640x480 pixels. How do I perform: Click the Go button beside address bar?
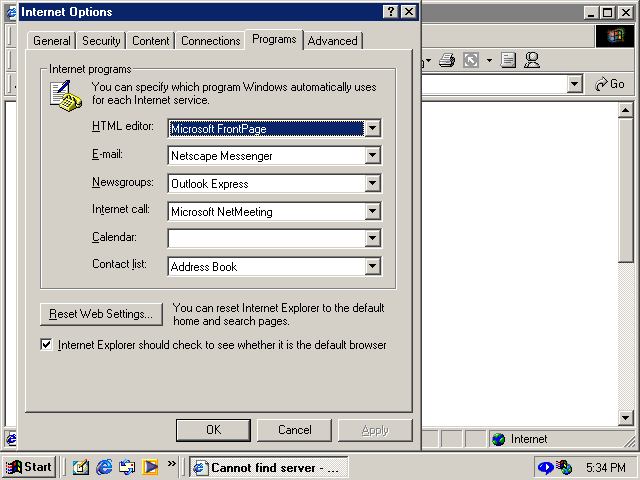coord(610,84)
